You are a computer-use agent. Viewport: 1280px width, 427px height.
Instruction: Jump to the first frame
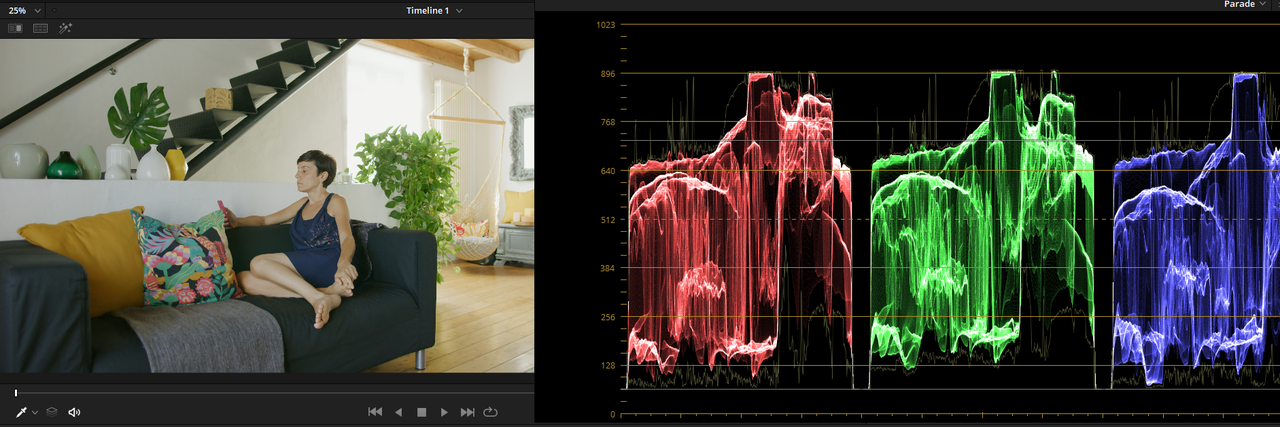click(x=375, y=412)
